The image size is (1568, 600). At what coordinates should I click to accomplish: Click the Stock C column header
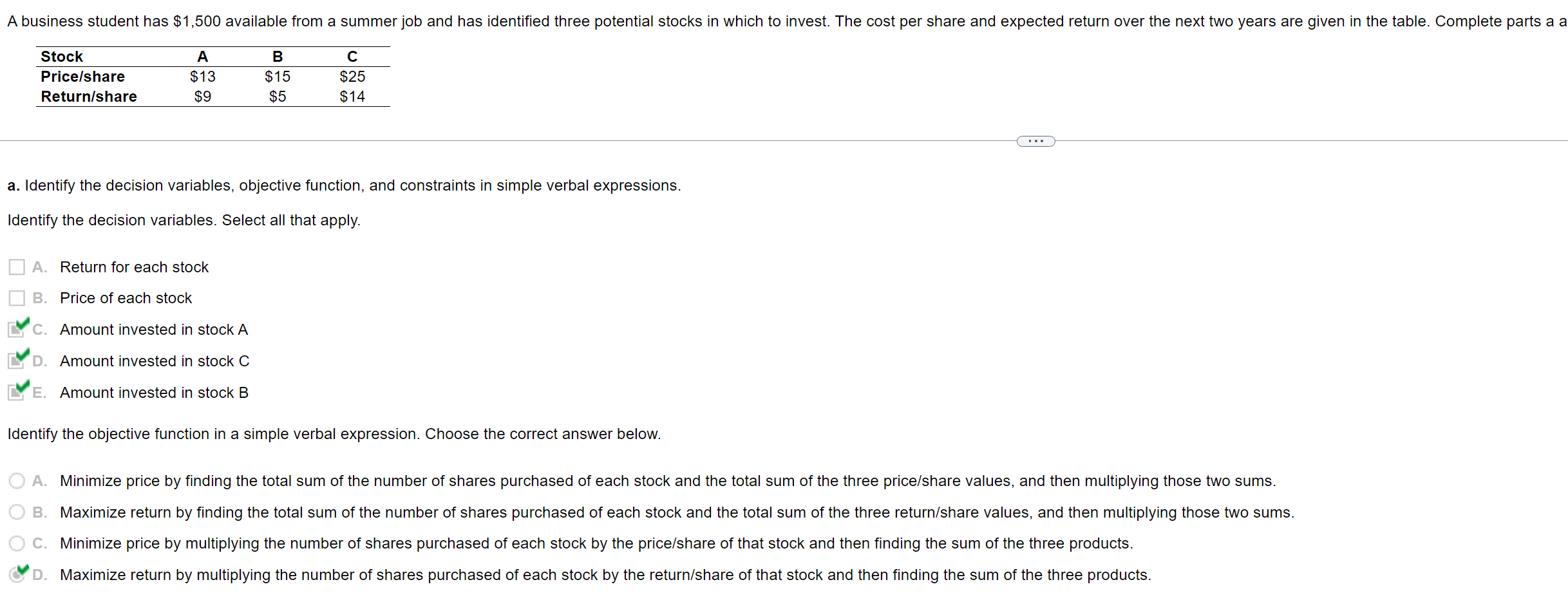(x=352, y=57)
